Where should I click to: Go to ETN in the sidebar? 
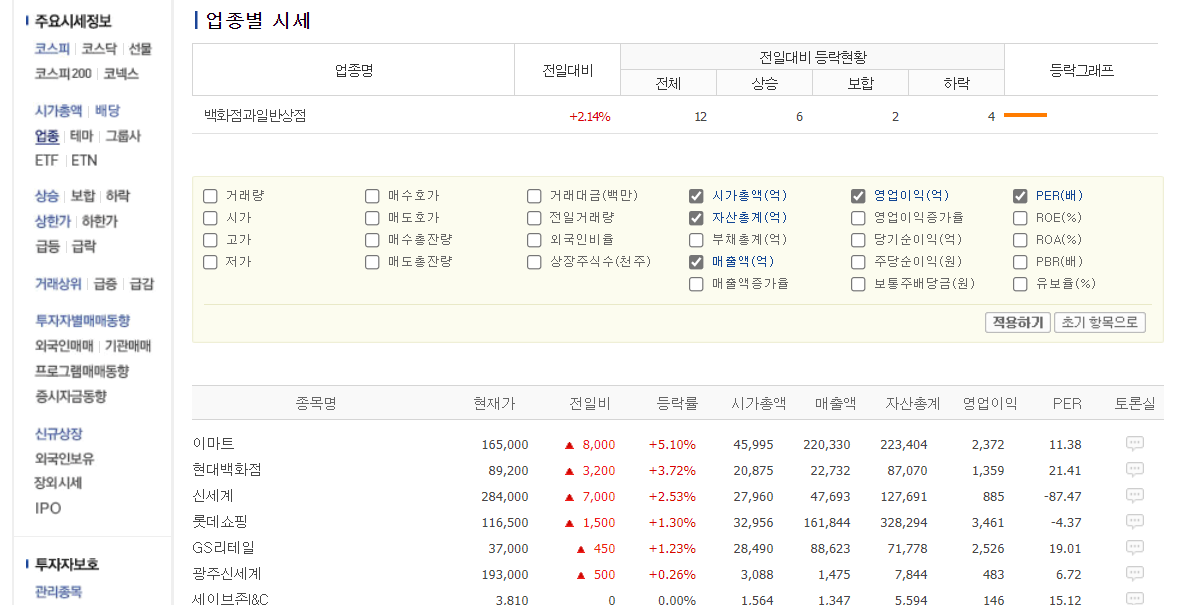click(84, 161)
